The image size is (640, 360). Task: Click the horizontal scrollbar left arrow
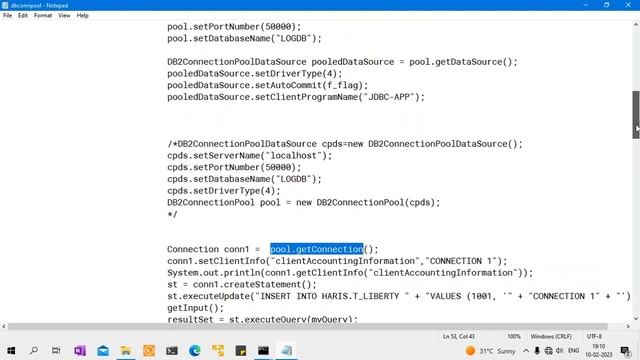[4, 327]
